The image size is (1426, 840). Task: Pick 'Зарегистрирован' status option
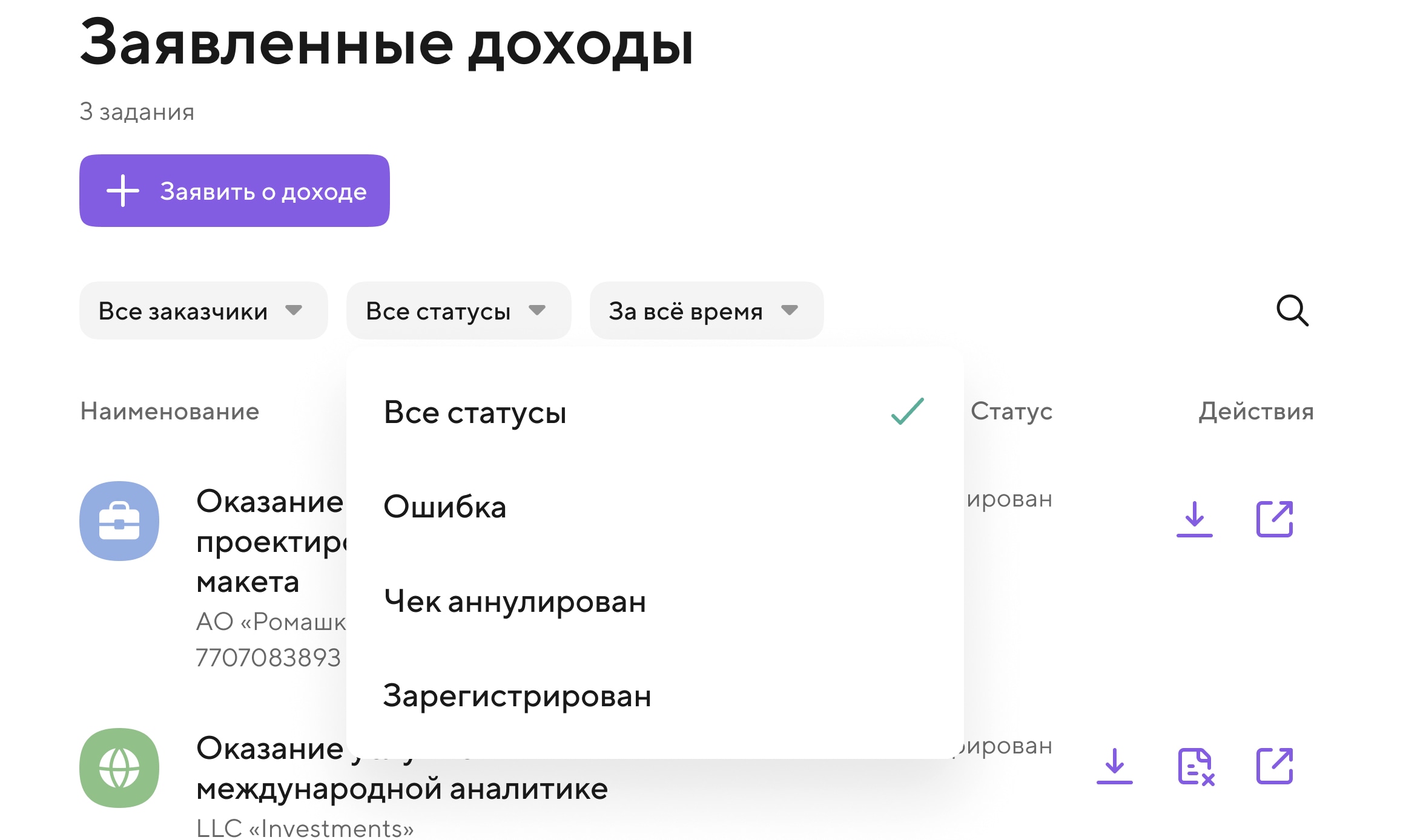[517, 695]
